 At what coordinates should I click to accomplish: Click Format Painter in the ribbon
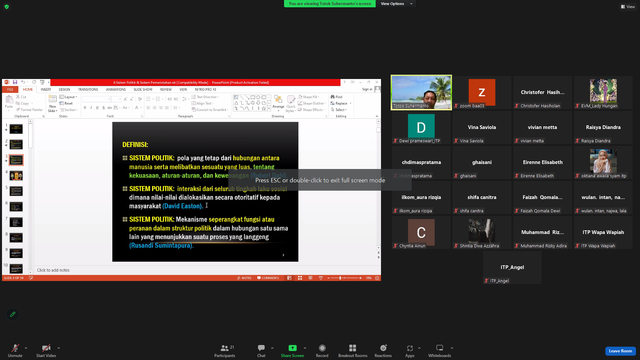[29, 110]
